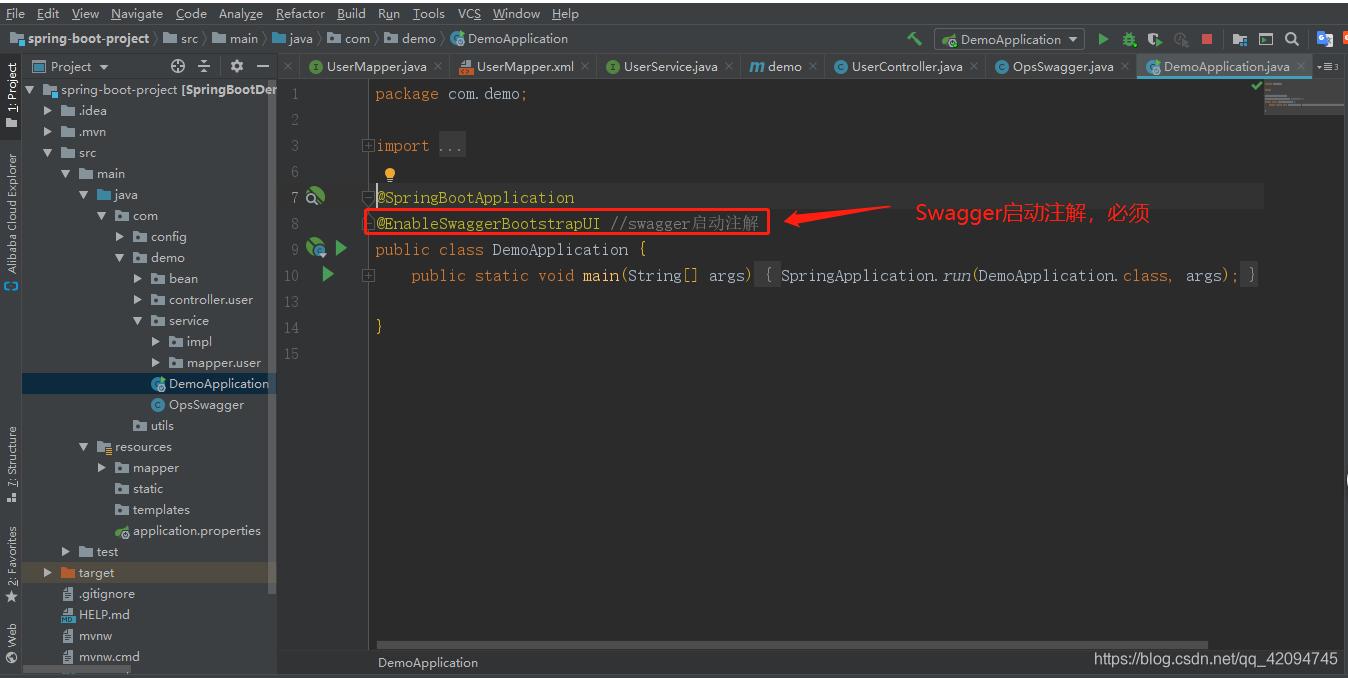
Task: Start the debugger with the bug icon
Action: (x=1129, y=37)
